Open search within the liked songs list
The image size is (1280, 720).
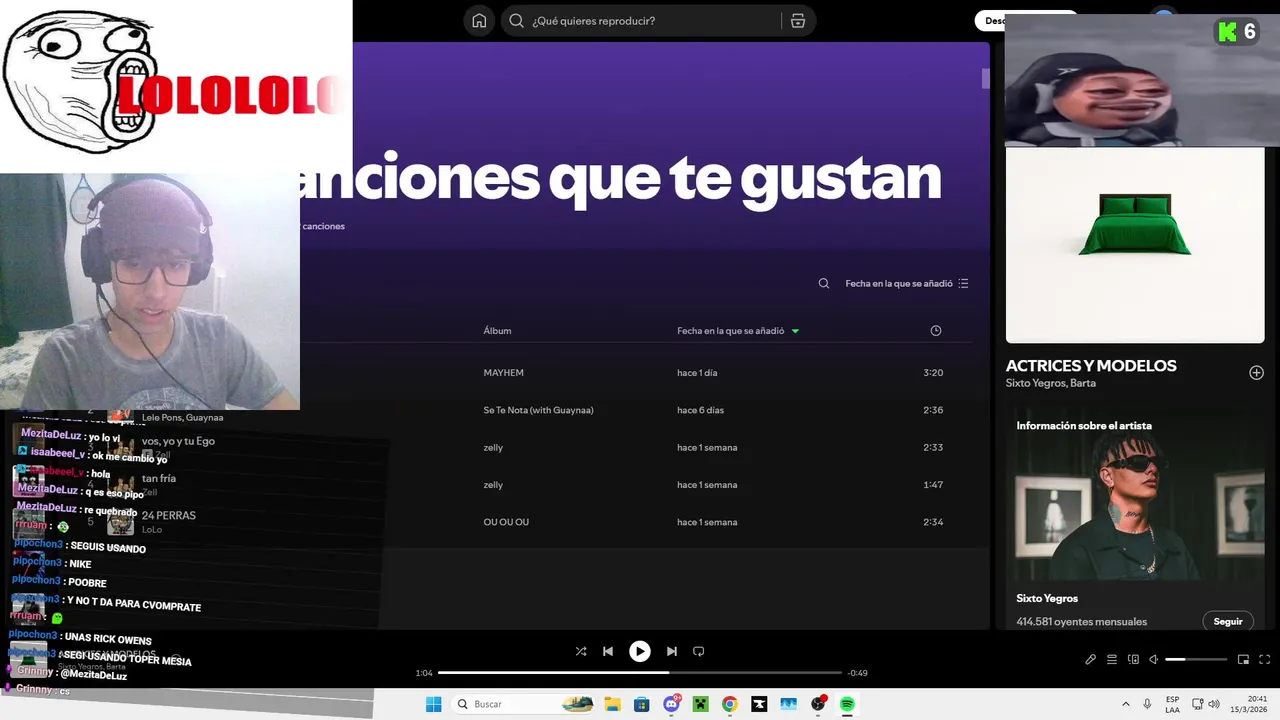click(x=824, y=283)
